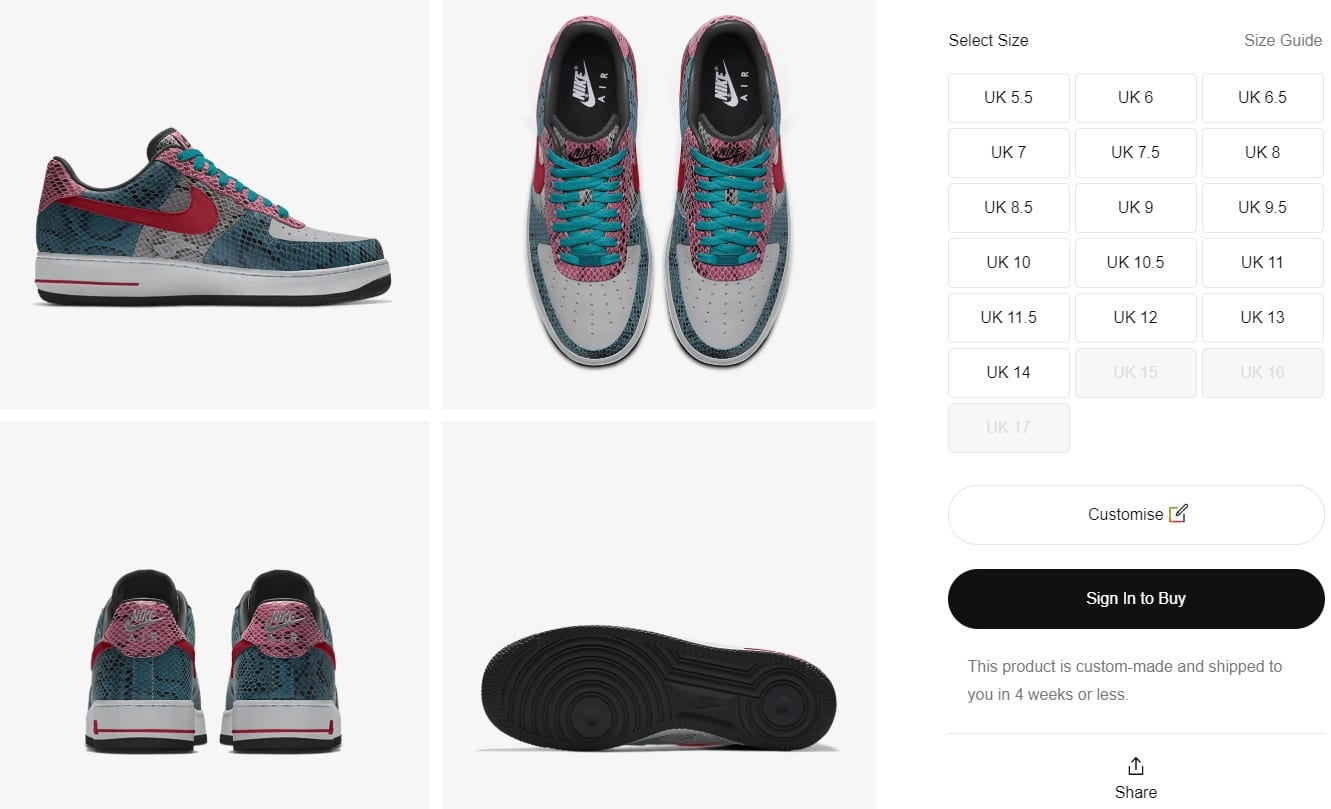Open the Customise button
Image resolution: width=1331 pixels, height=809 pixels.
pyautogui.click(x=1136, y=515)
